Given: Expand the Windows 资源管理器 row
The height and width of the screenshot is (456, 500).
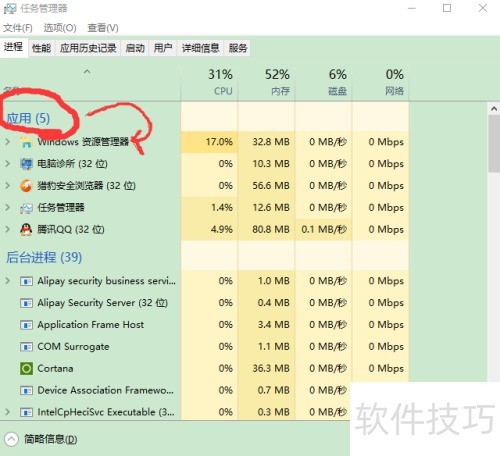Looking at the screenshot, I should tap(7, 142).
